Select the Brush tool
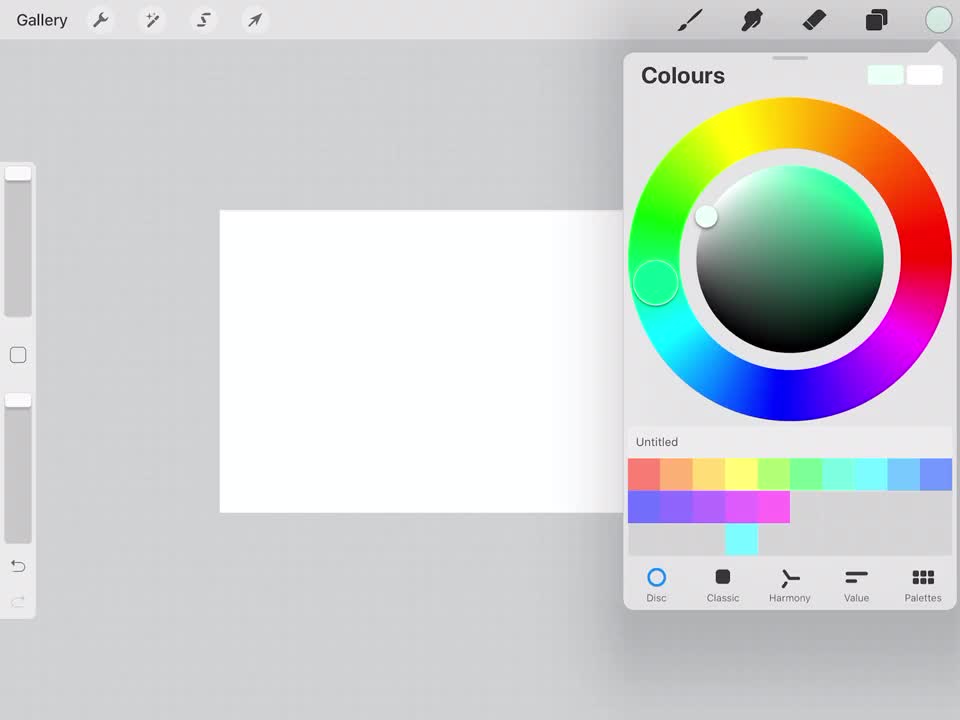The image size is (960, 720). 690,20
